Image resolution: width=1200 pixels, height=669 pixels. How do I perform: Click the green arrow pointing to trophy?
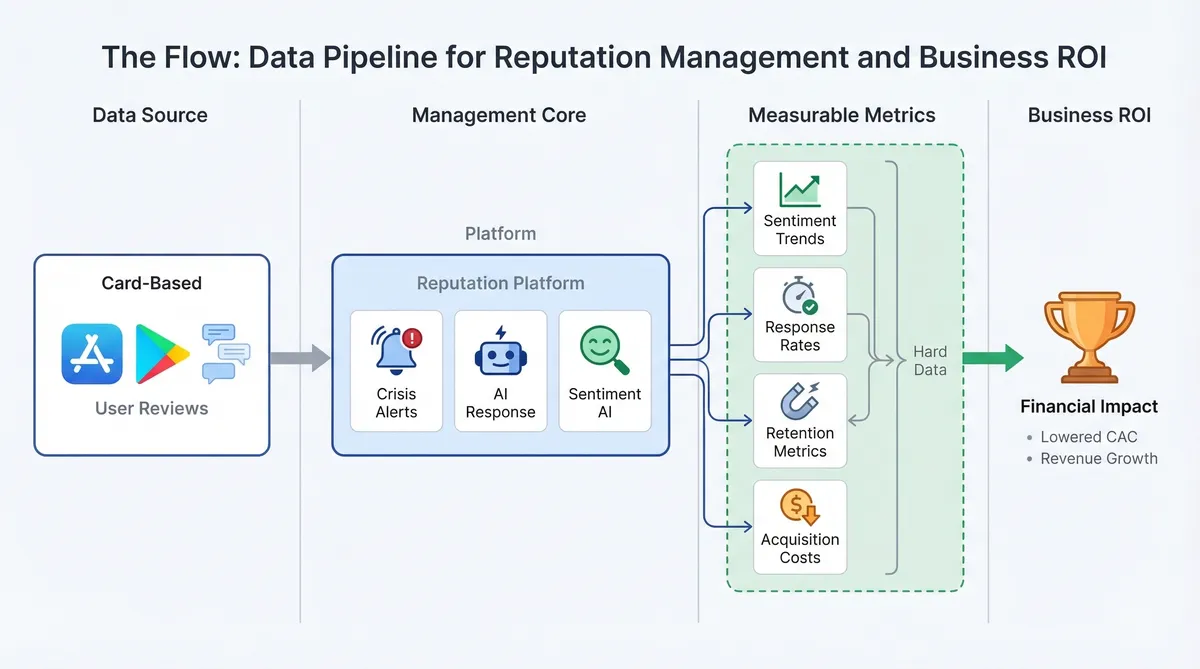(x=993, y=357)
